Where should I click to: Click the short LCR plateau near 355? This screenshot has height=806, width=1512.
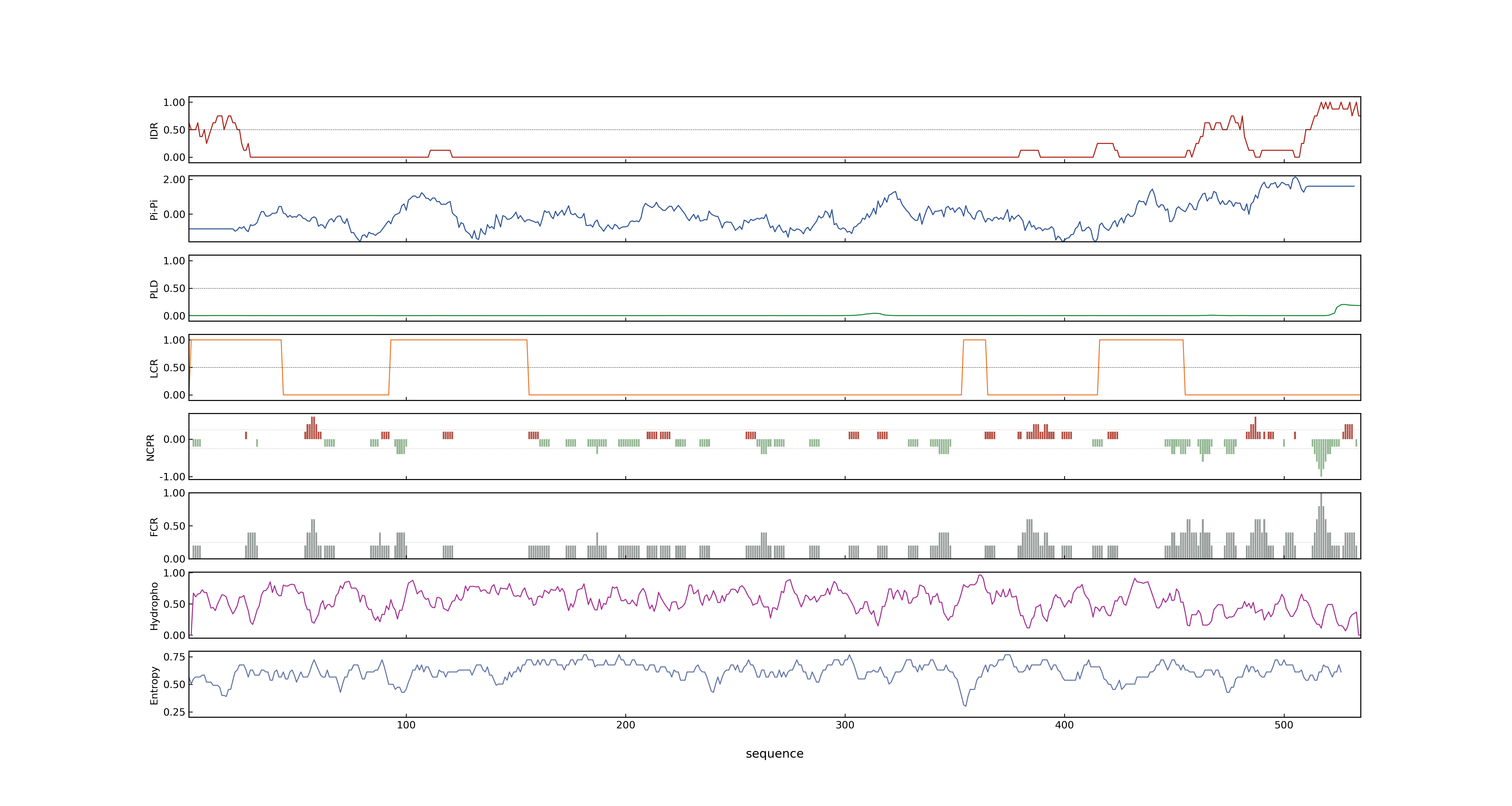974,340
